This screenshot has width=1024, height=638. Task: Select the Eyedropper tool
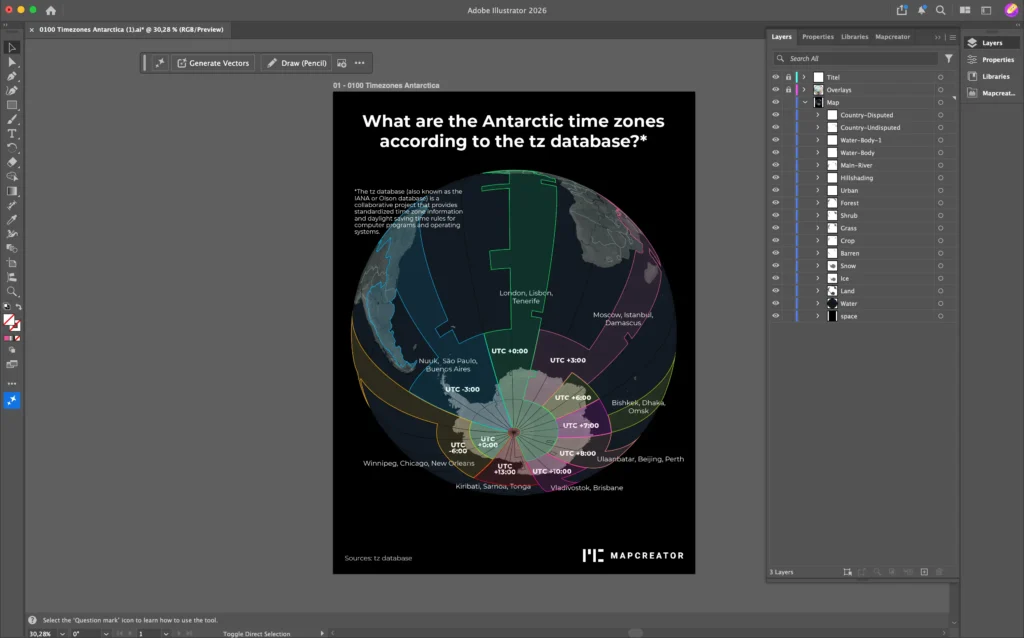click(12, 219)
